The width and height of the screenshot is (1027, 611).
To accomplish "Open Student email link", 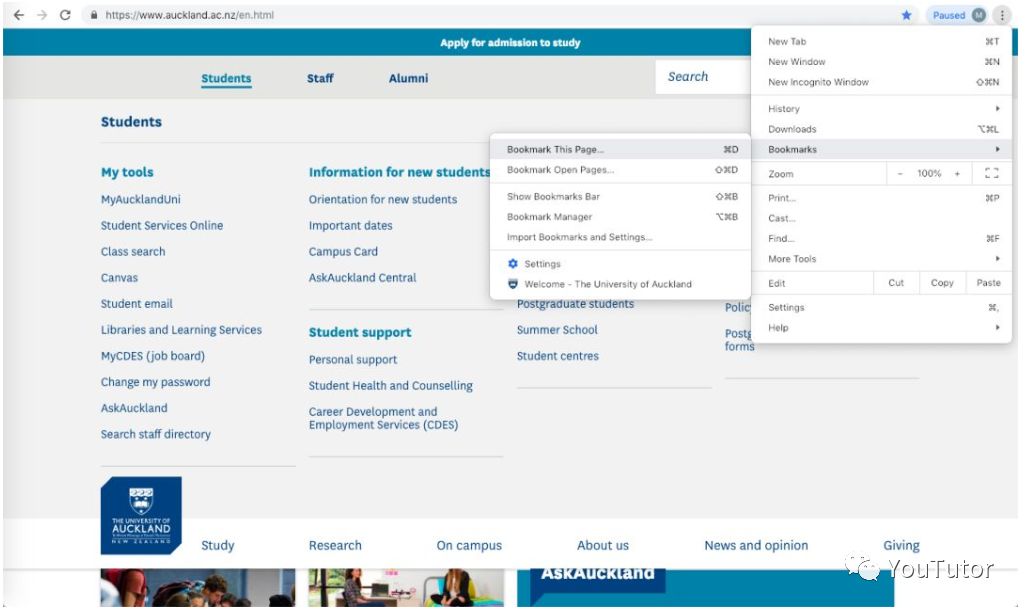I will click(x=137, y=304).
